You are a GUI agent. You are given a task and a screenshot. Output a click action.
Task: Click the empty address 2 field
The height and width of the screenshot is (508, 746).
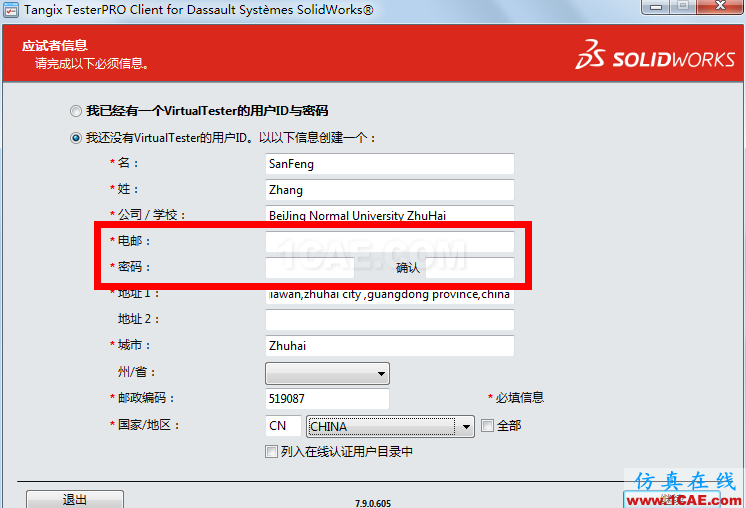pos(390,320)
